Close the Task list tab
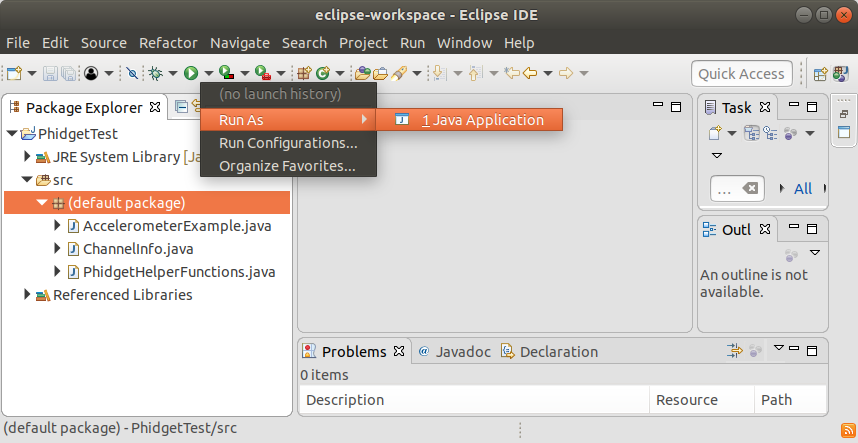Image resolution: width=858 pixels, height=443 pixels. click(765, 107)
